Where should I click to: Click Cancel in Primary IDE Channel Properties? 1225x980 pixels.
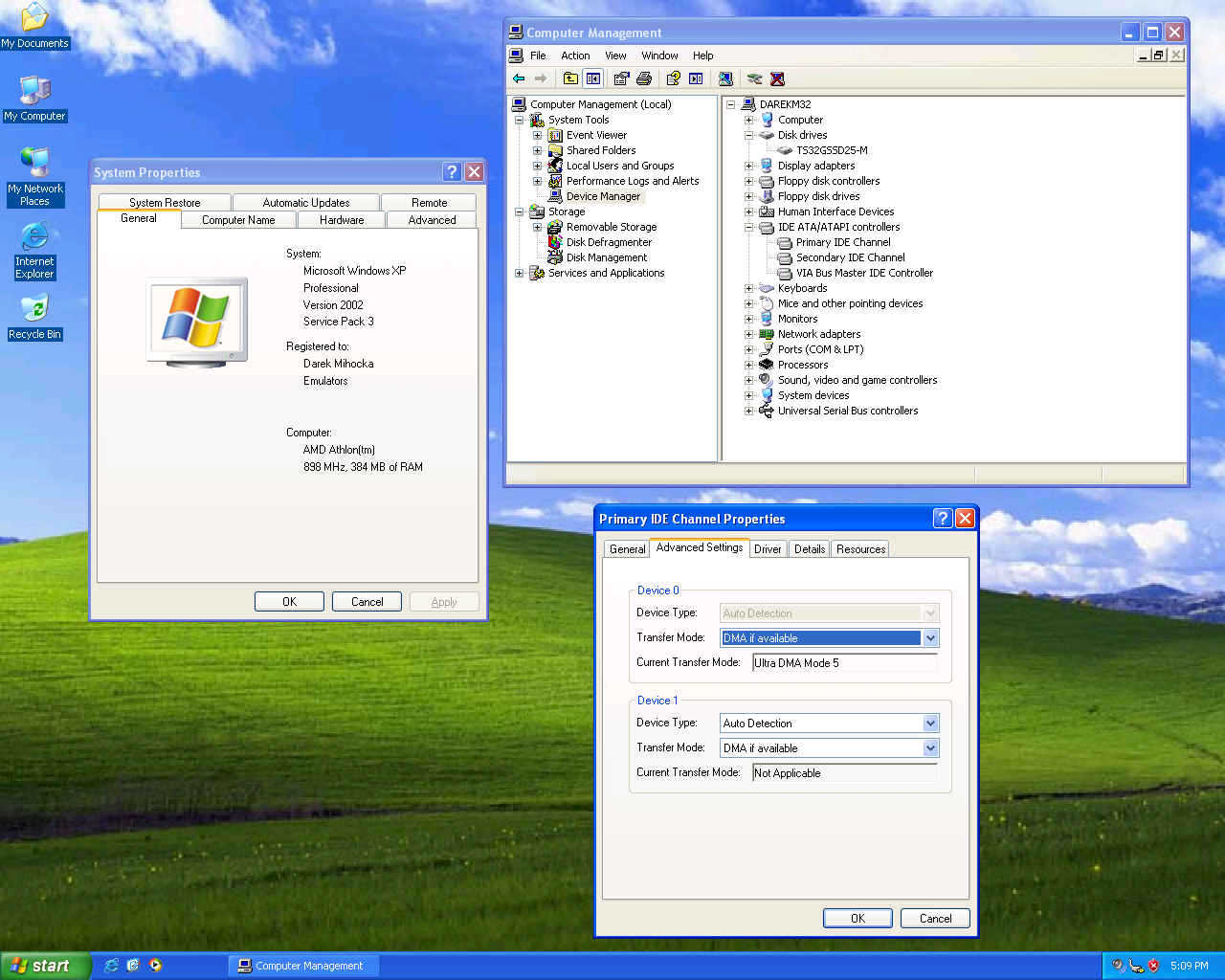pyautogui.click(x=935, y=919)
